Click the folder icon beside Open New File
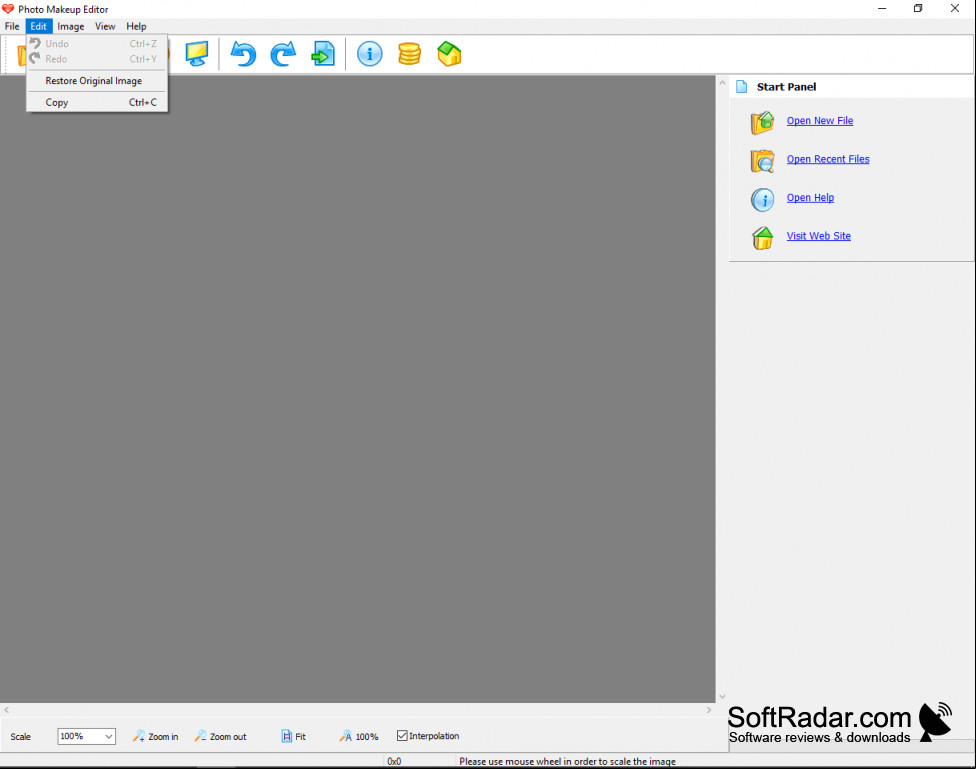976x769 pixels. tap(762, 122)
